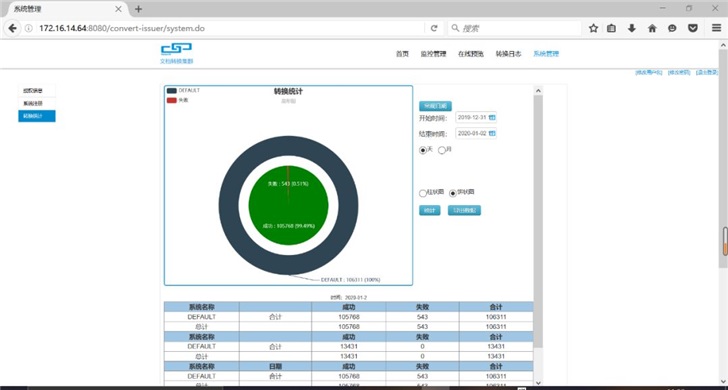Select the 天 (day) radio option

pos(422,150)
